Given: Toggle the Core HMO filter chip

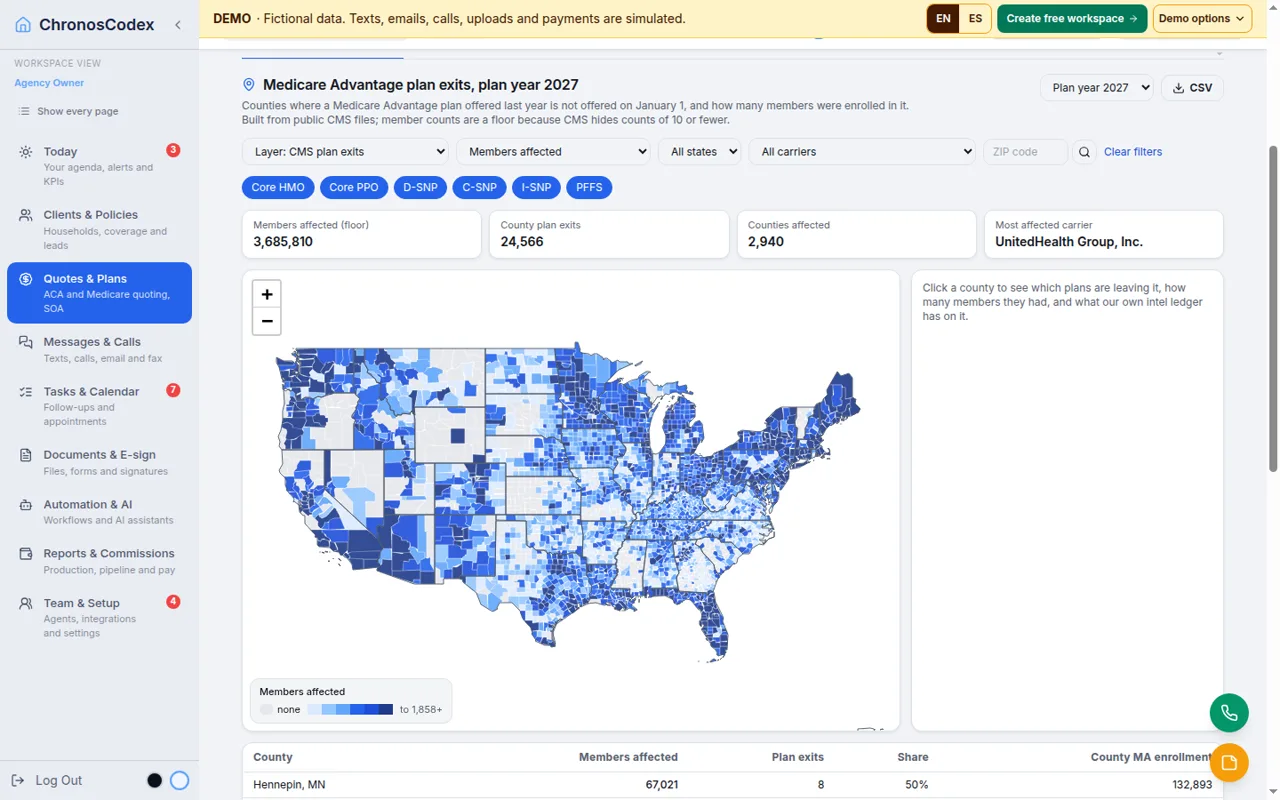Looking at the screenshot, I should pyautogui.click(x=278, y=187).
